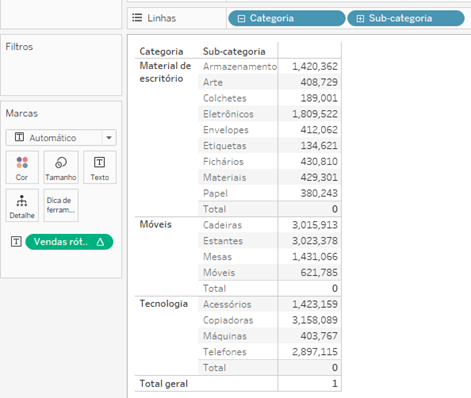Click the Sub-categoria column header
The image size is (471, 398).
point(234,51)
